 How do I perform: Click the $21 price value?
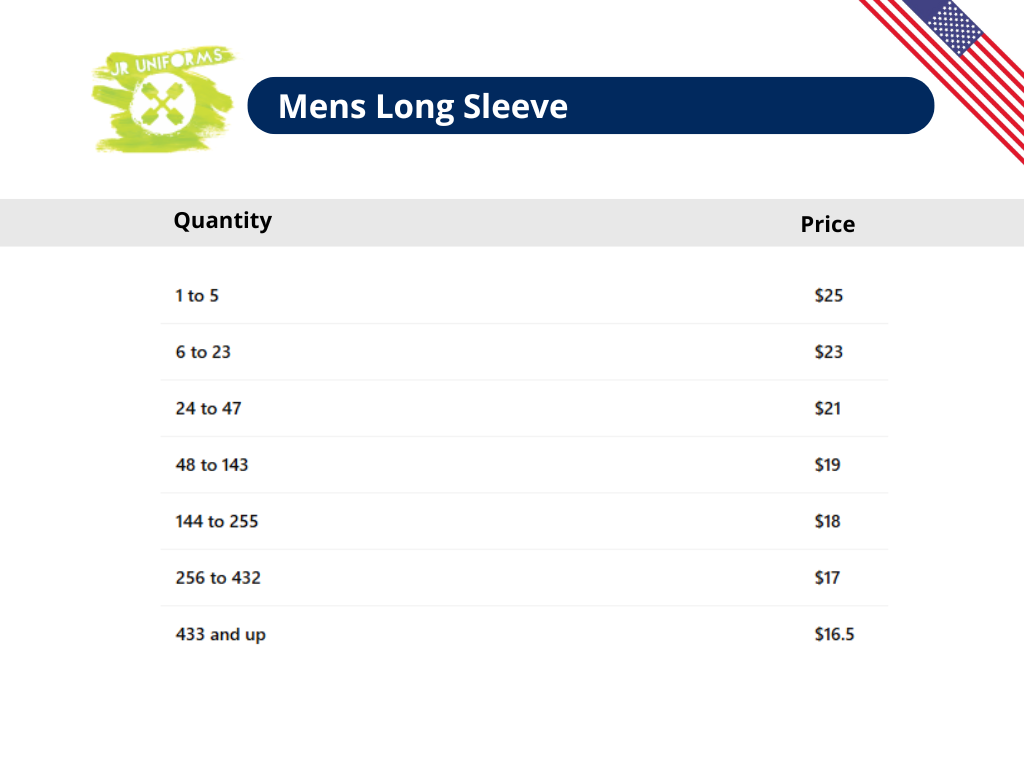tap(828, 408)
